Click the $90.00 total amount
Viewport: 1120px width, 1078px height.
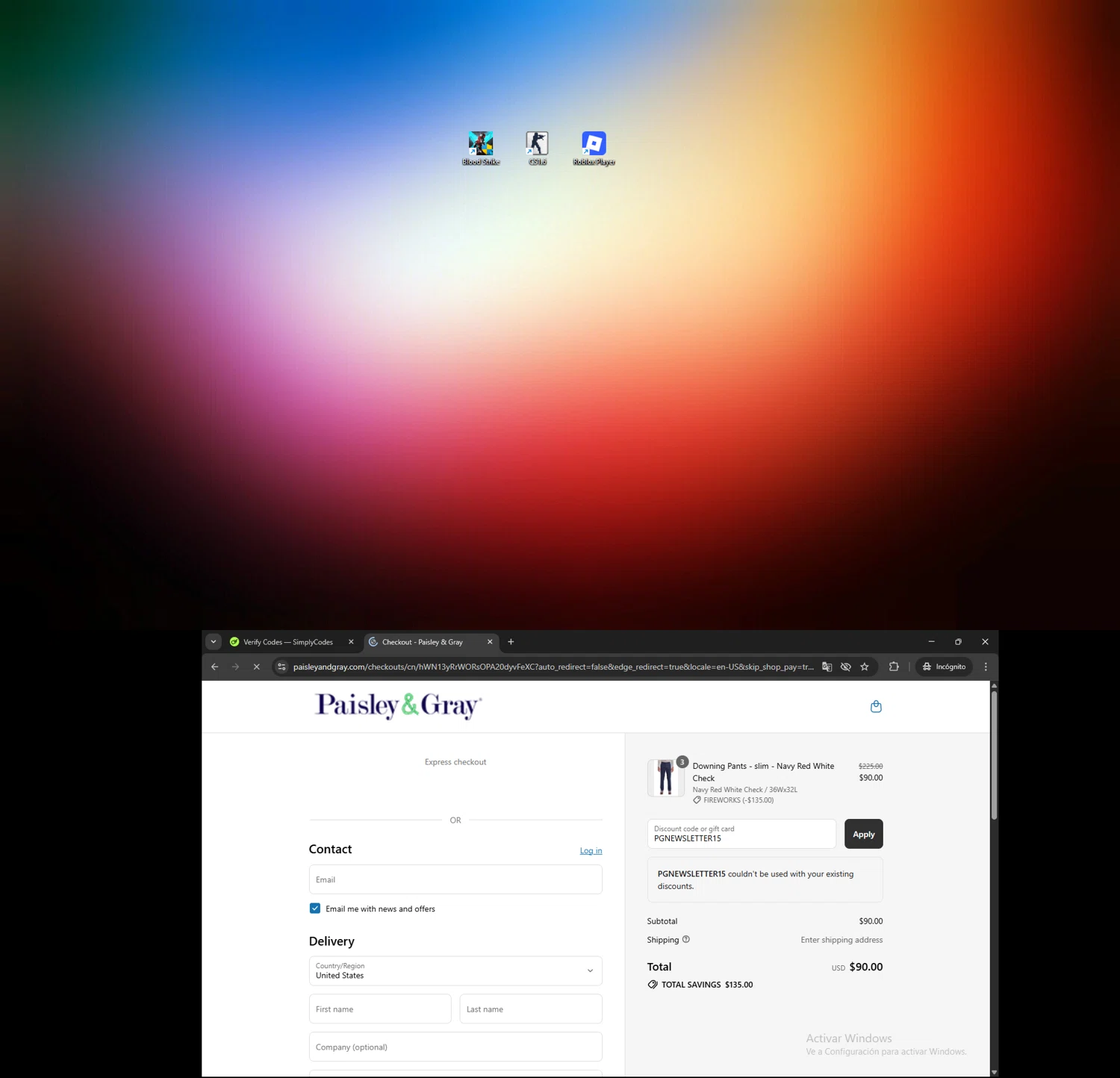coord(866,967)
